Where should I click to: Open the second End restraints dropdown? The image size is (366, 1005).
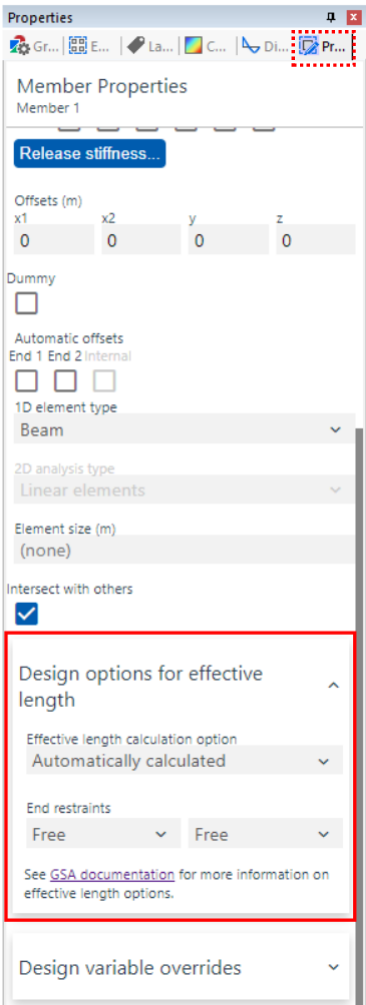point(265,834)
